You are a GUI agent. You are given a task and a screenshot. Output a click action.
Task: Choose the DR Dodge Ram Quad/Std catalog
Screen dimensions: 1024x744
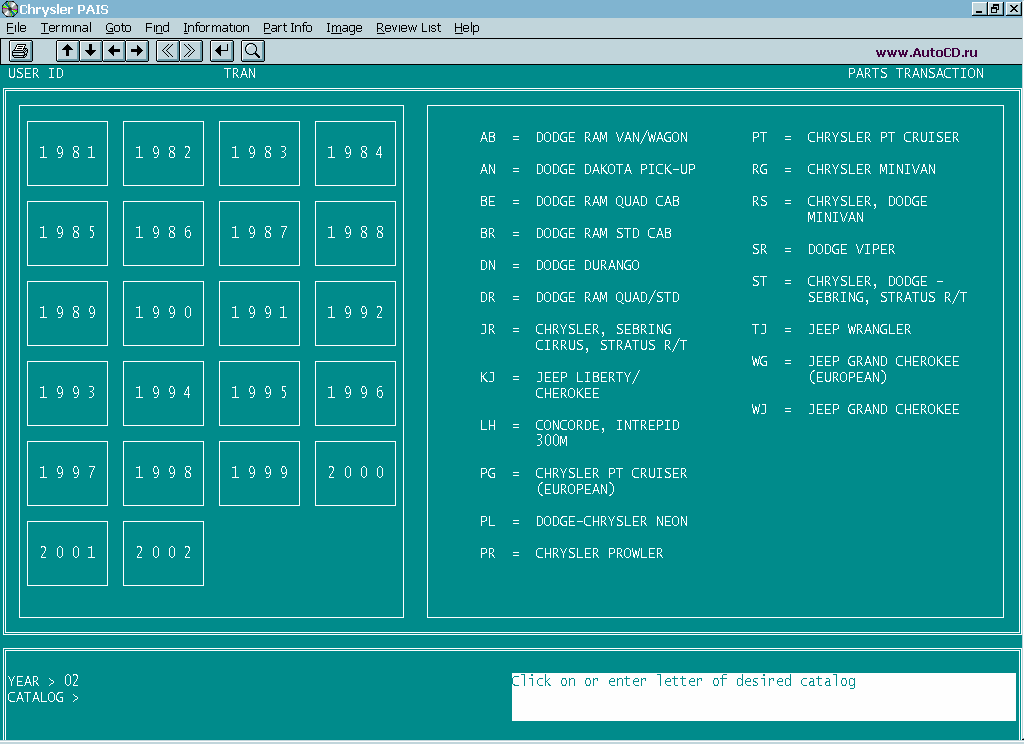coord(580,297)
